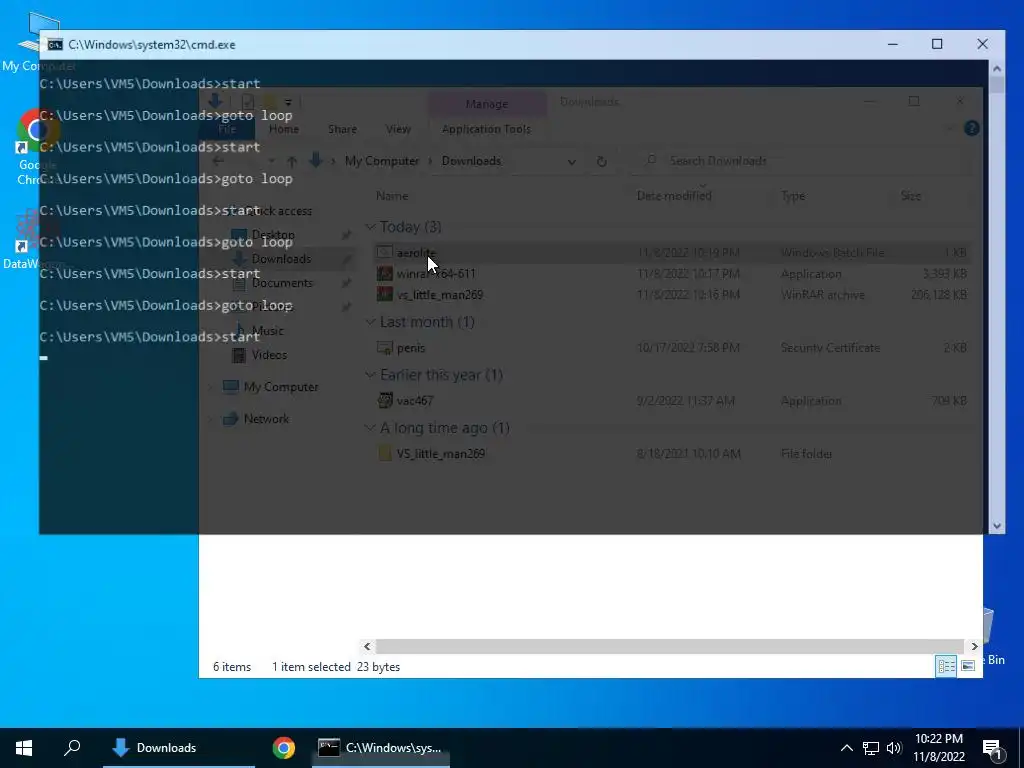Open the network status tray icon

(871, 748)
